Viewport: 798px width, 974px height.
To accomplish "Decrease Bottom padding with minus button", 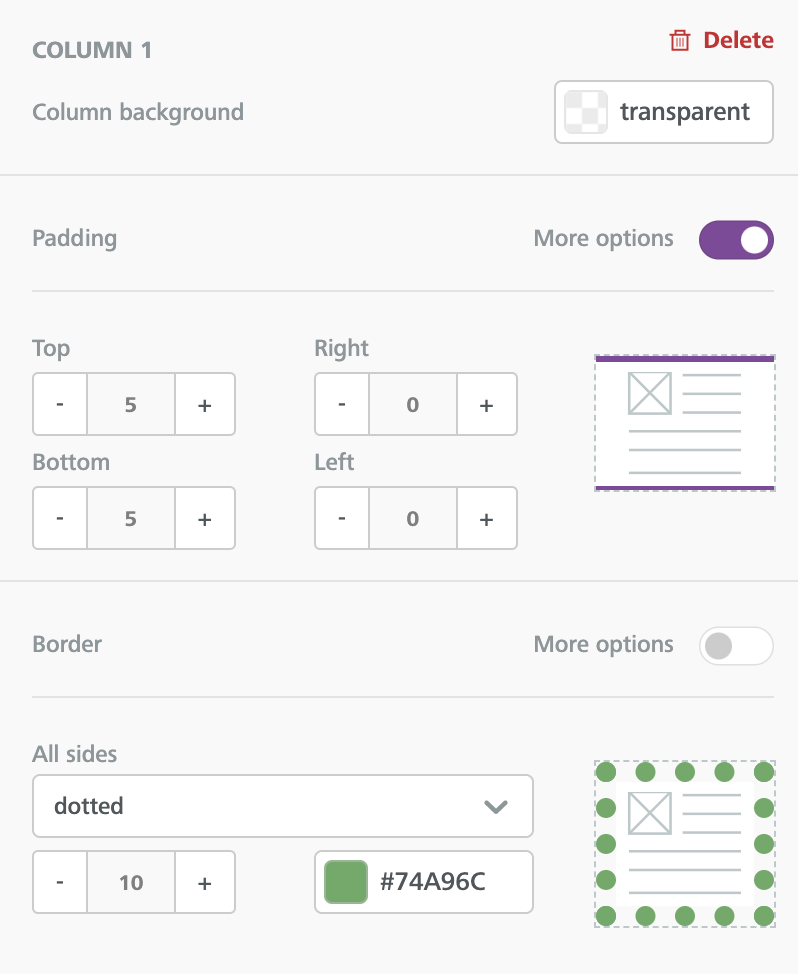I will pyautogui.click(x=60, y=518).
